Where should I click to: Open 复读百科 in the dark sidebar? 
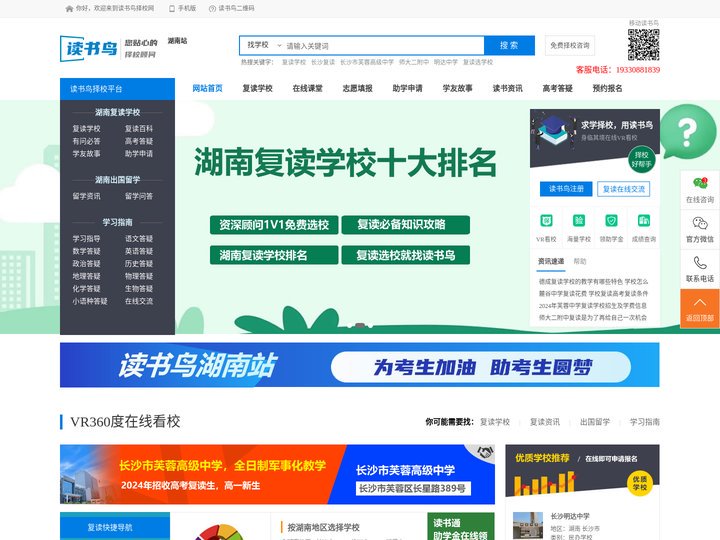click(x=139, y=129)
